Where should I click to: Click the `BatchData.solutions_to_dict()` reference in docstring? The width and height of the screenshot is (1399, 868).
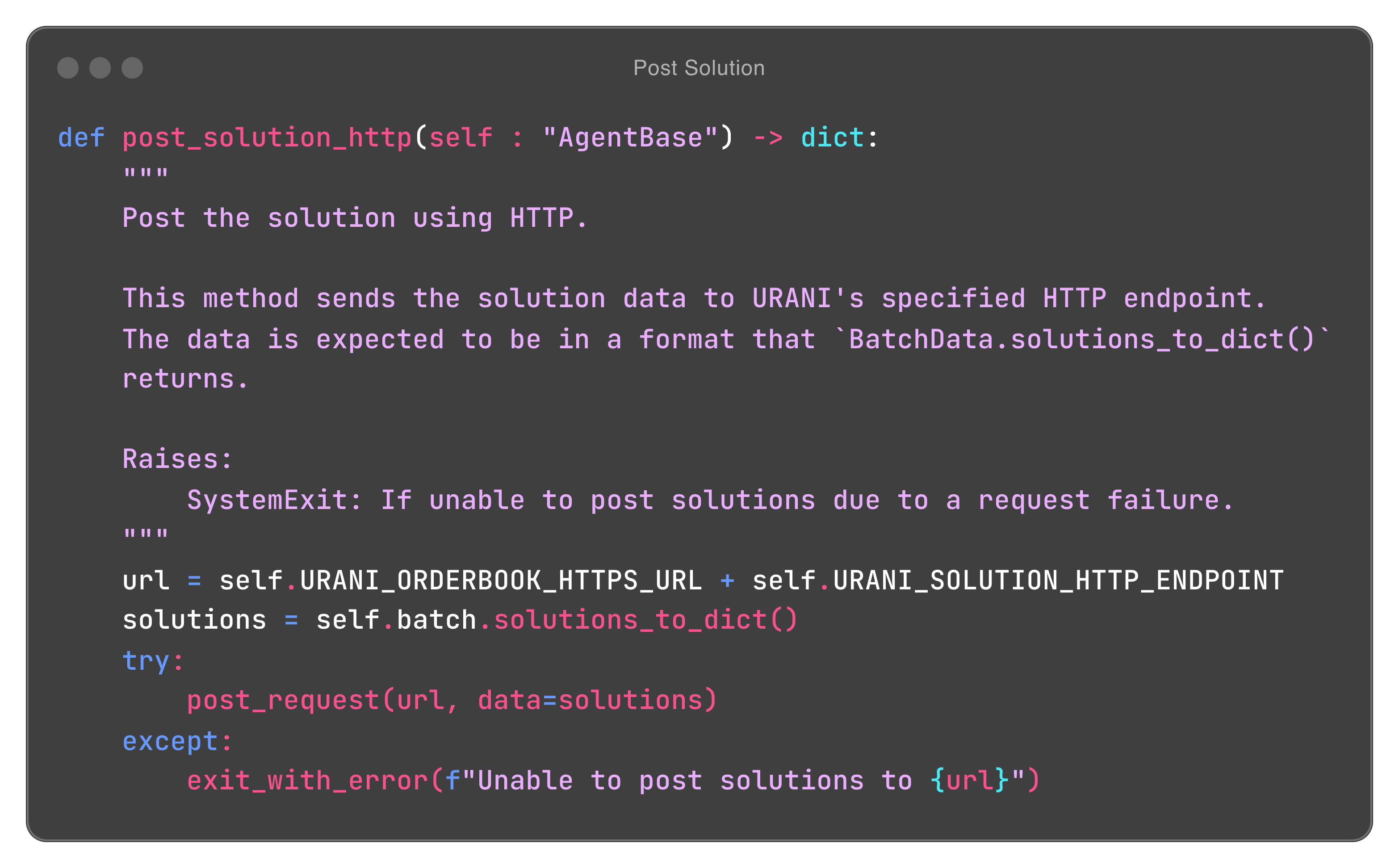1082,339
